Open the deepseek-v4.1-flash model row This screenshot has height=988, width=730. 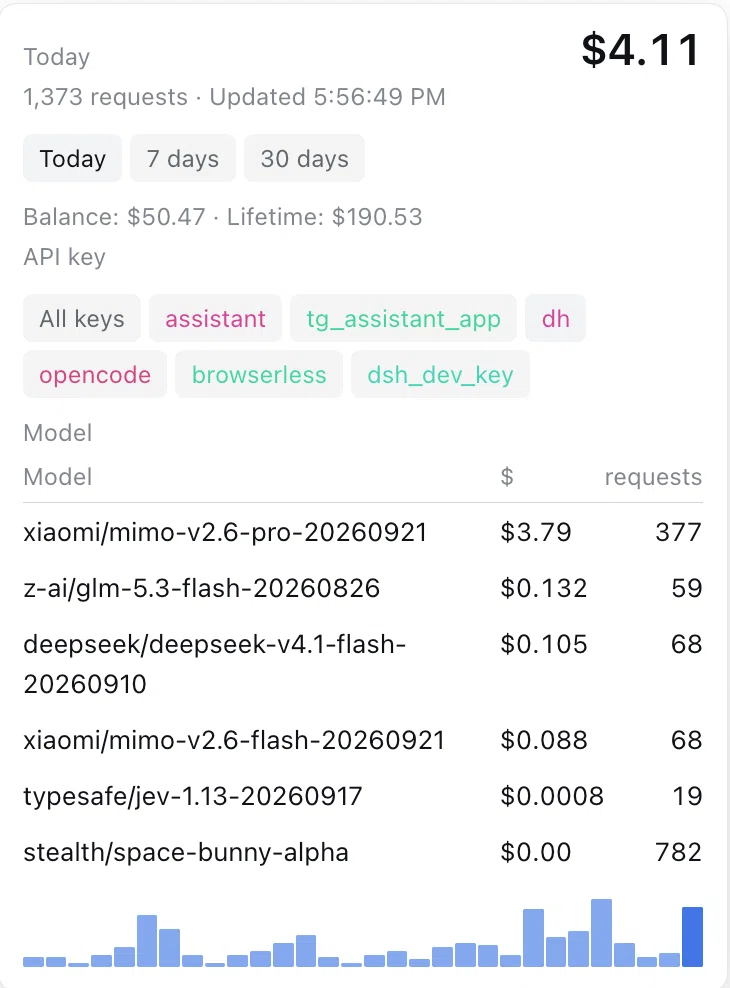tap(363, 663)
